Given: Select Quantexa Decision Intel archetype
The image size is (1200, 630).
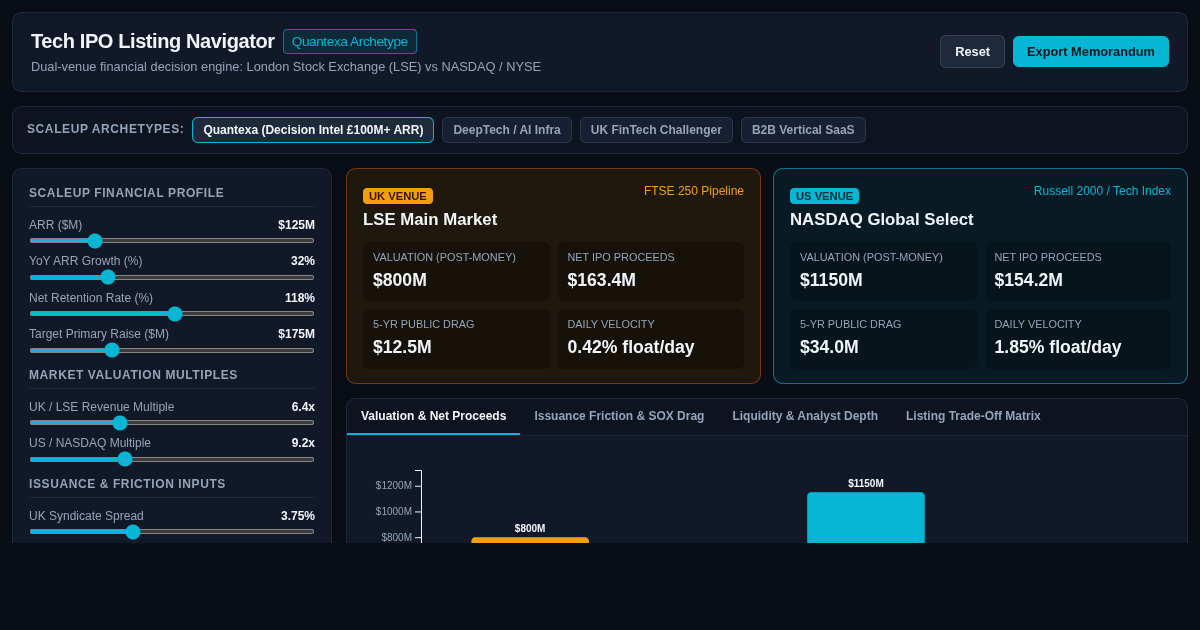Looking at the screenshot, I should click(x=313, y=130).
